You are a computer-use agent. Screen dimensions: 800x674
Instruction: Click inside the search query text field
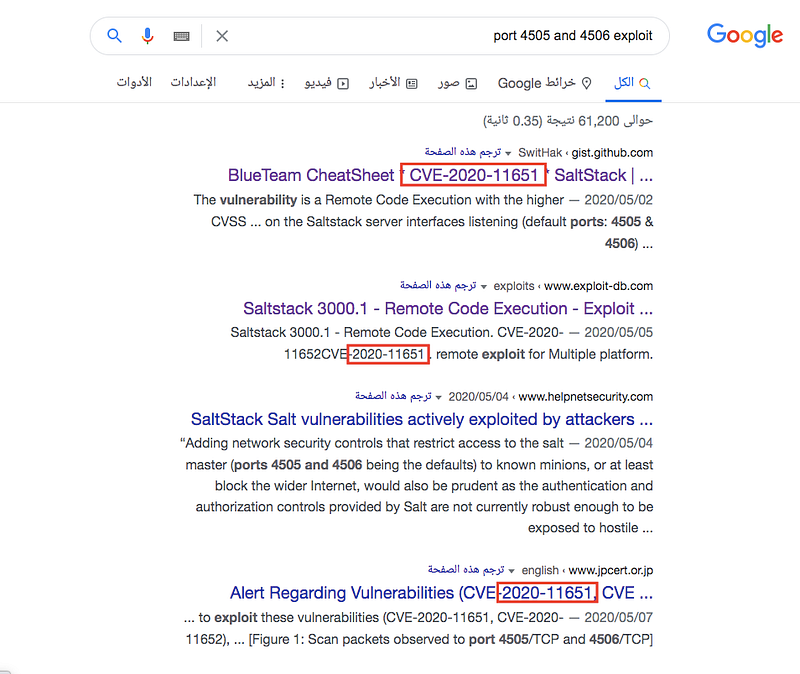tap(440, 36)
